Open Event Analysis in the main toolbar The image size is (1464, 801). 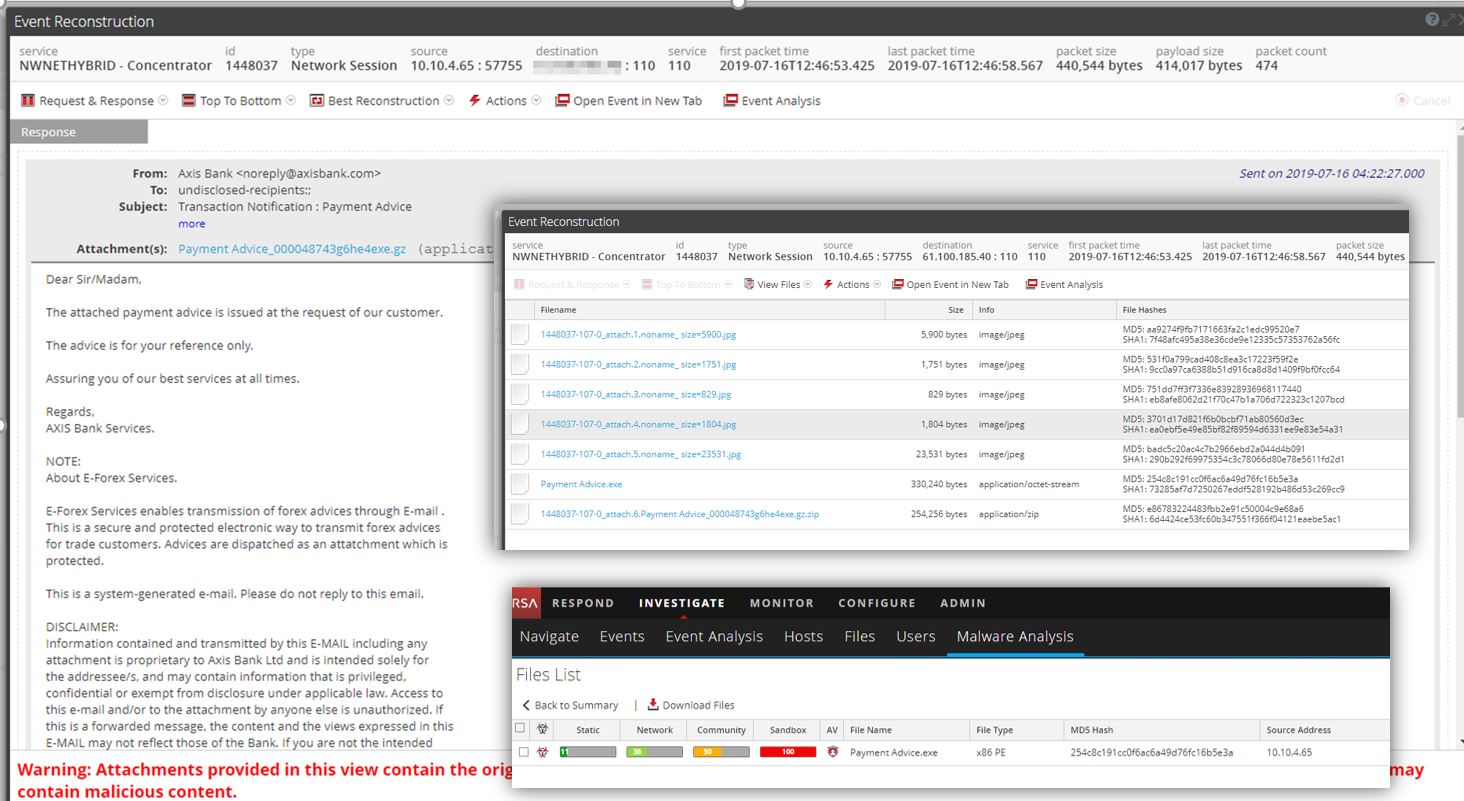click(x=771, y=101)
